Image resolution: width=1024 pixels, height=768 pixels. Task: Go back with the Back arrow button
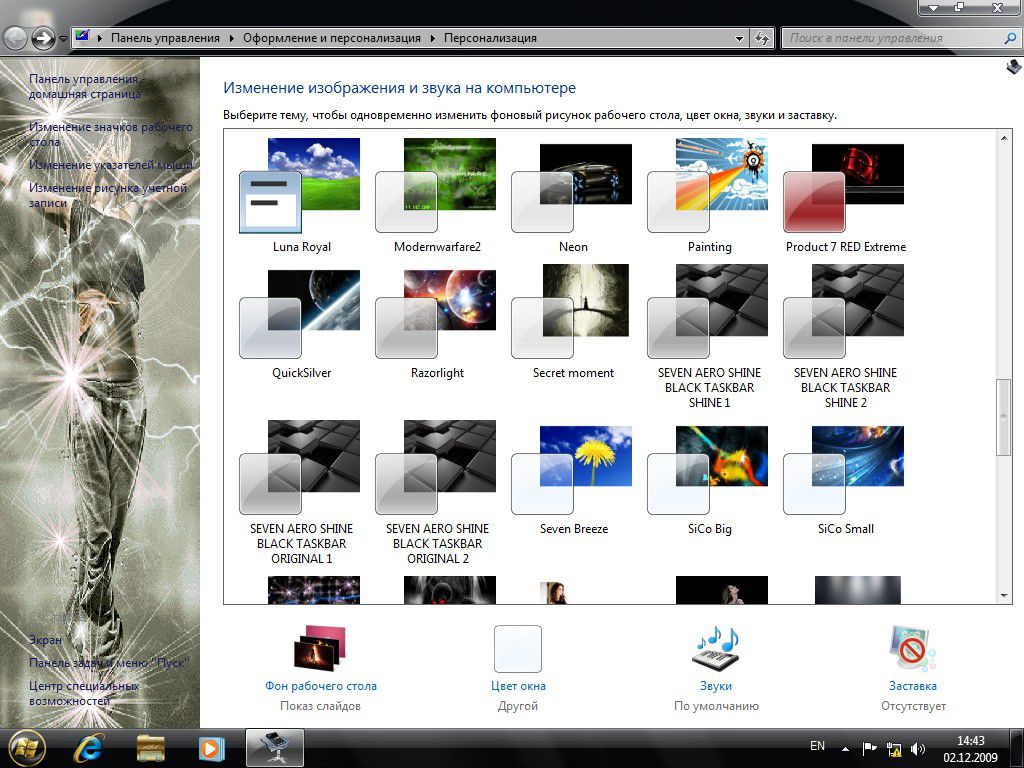click(x=14, y=39)
